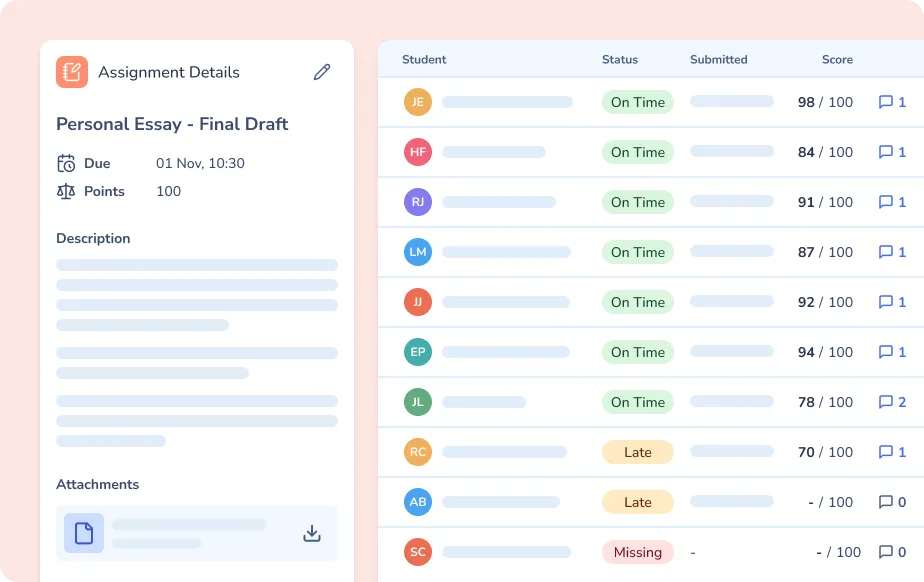Click the submission progress bar for student LM

tap(731, 252)
